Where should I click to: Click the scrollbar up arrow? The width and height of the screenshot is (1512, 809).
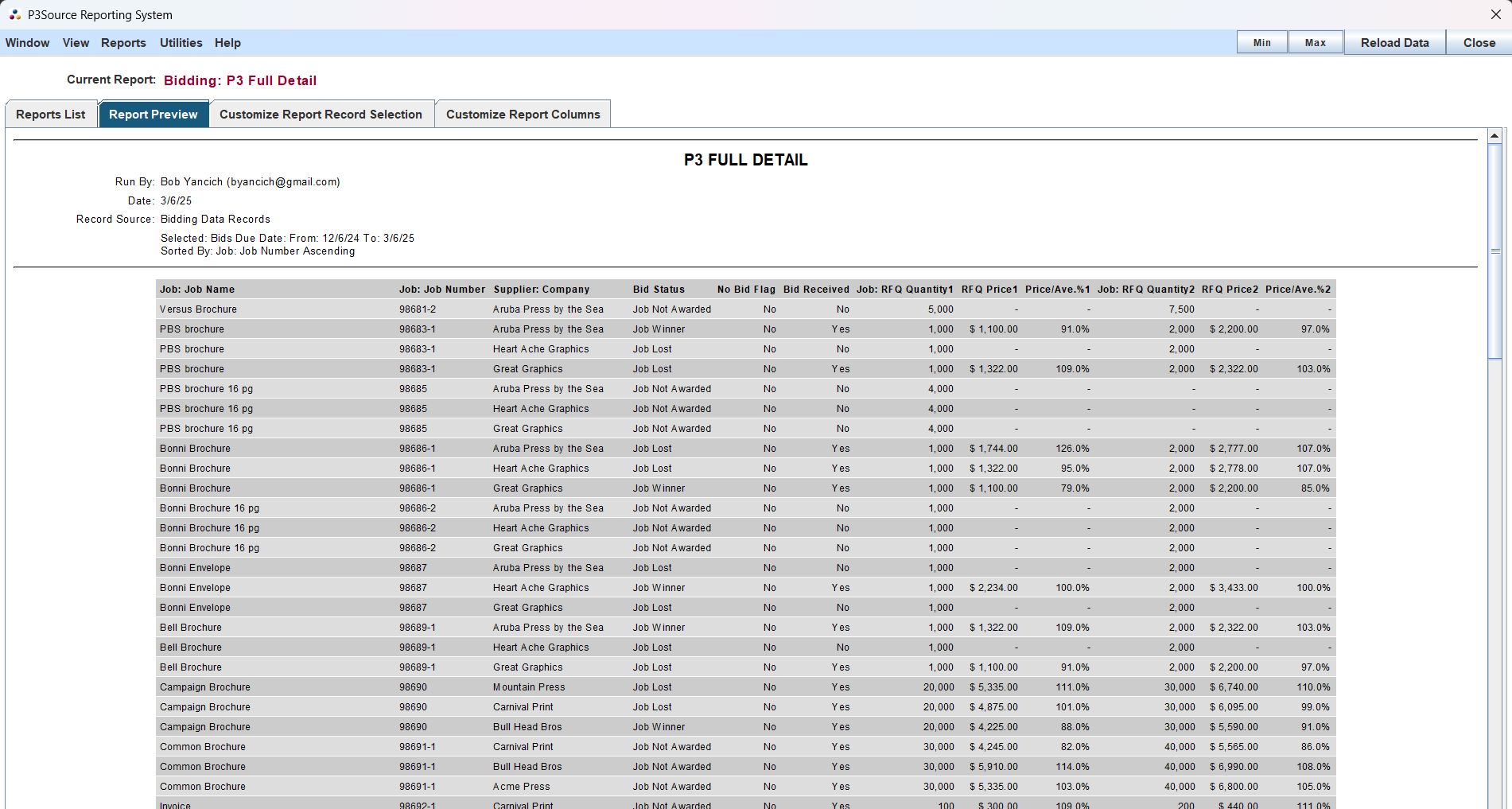coord(1495,136)
